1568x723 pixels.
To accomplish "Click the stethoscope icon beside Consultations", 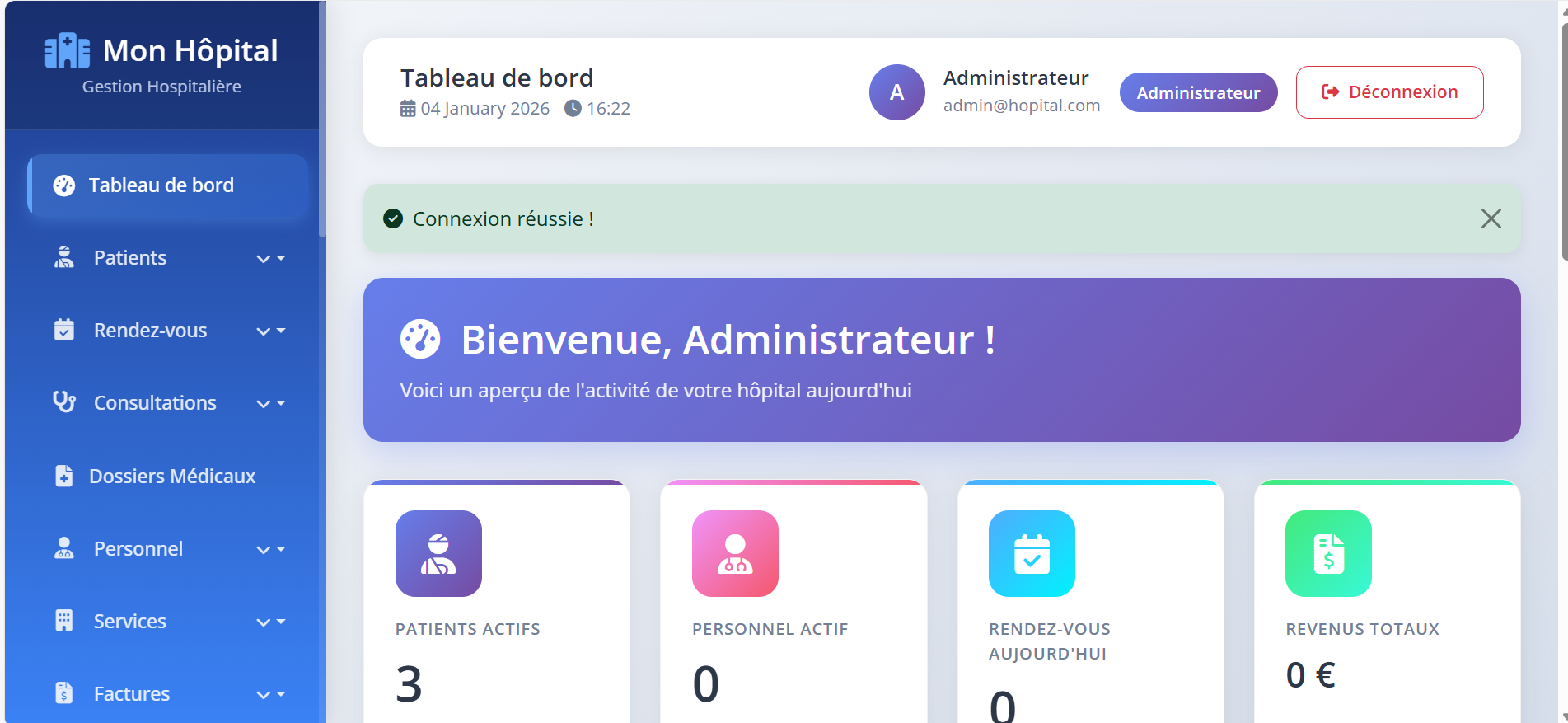I will click(64, 402).
